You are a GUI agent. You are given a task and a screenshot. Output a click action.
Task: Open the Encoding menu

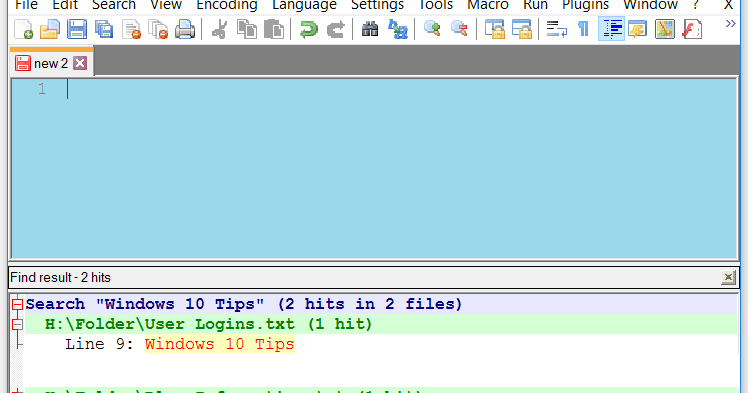227,5
